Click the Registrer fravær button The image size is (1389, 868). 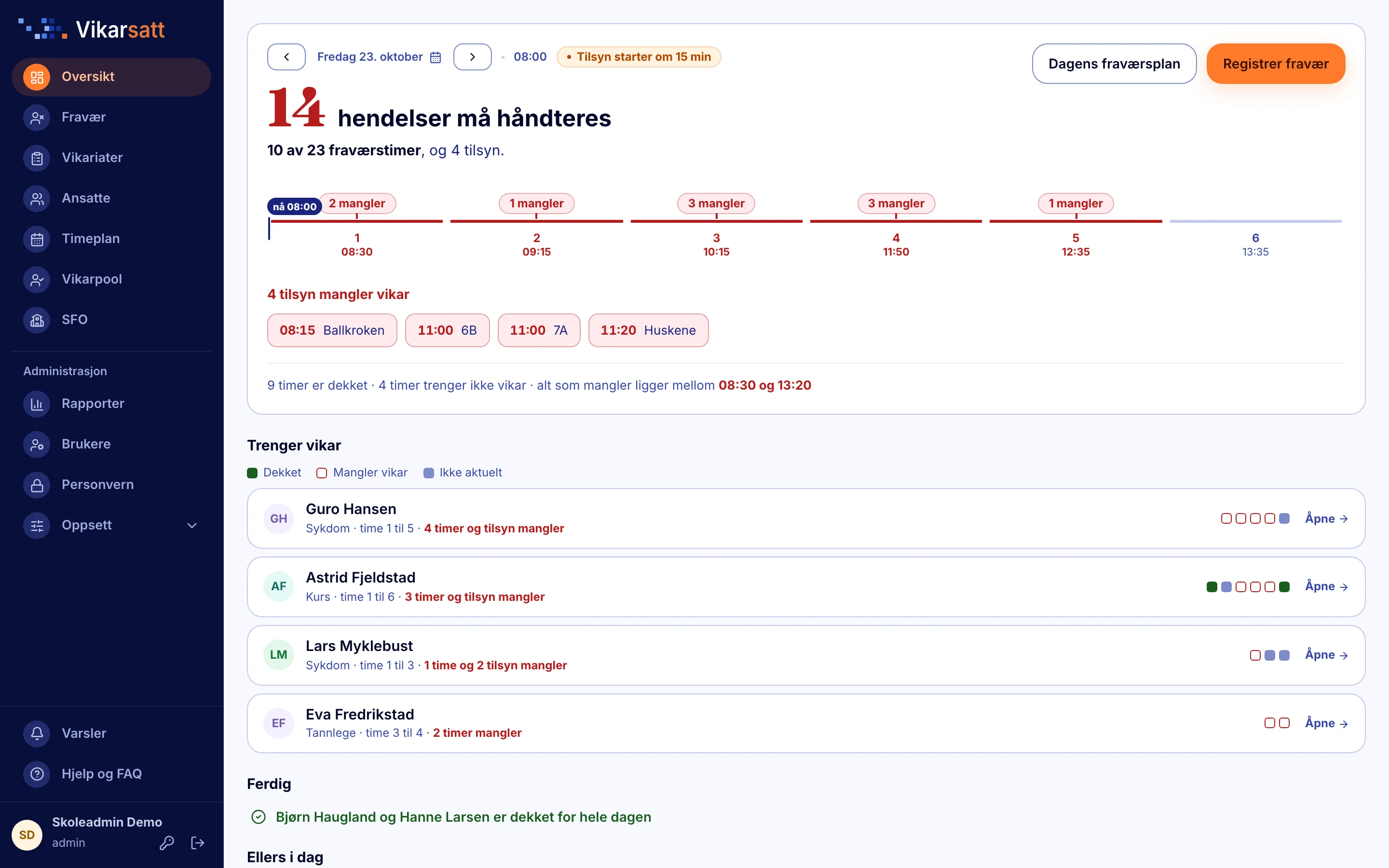click(1275, 64)
